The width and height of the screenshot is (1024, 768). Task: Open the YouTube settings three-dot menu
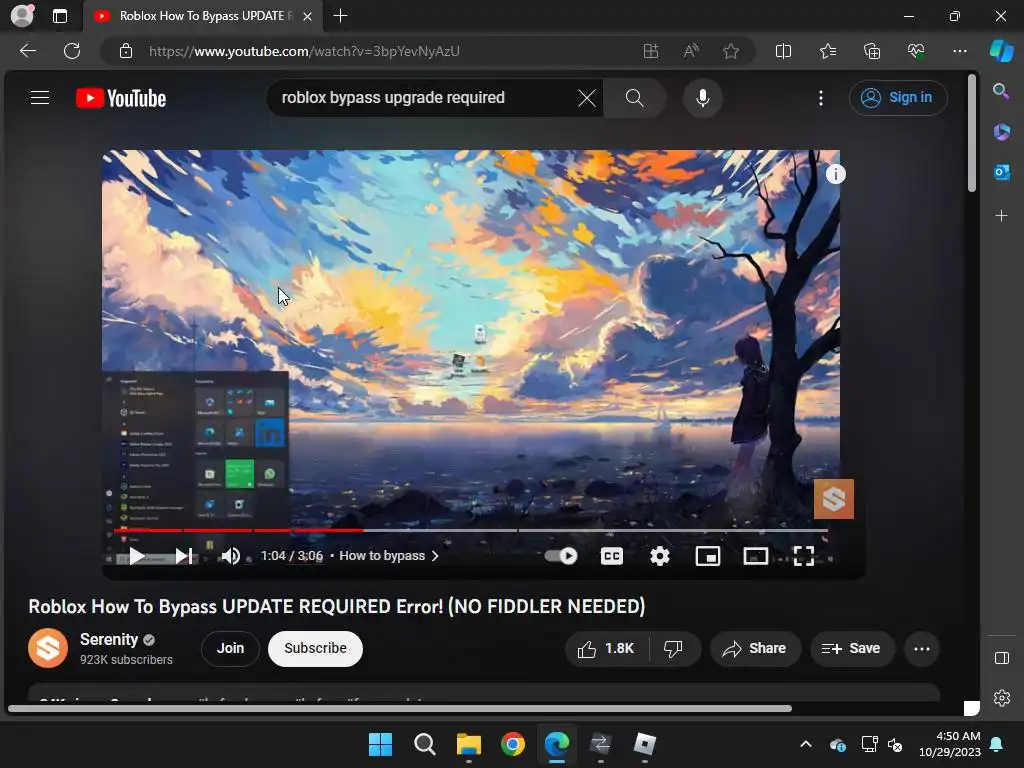click(821, 98)
